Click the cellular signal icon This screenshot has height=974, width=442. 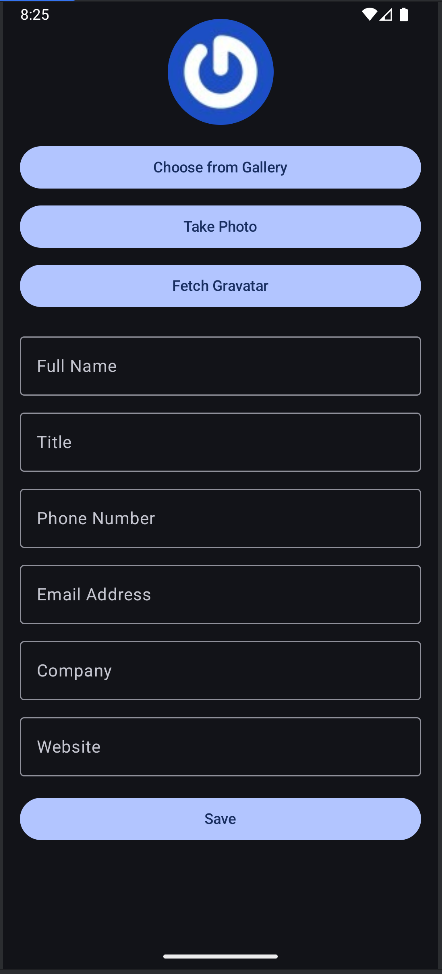386,14
